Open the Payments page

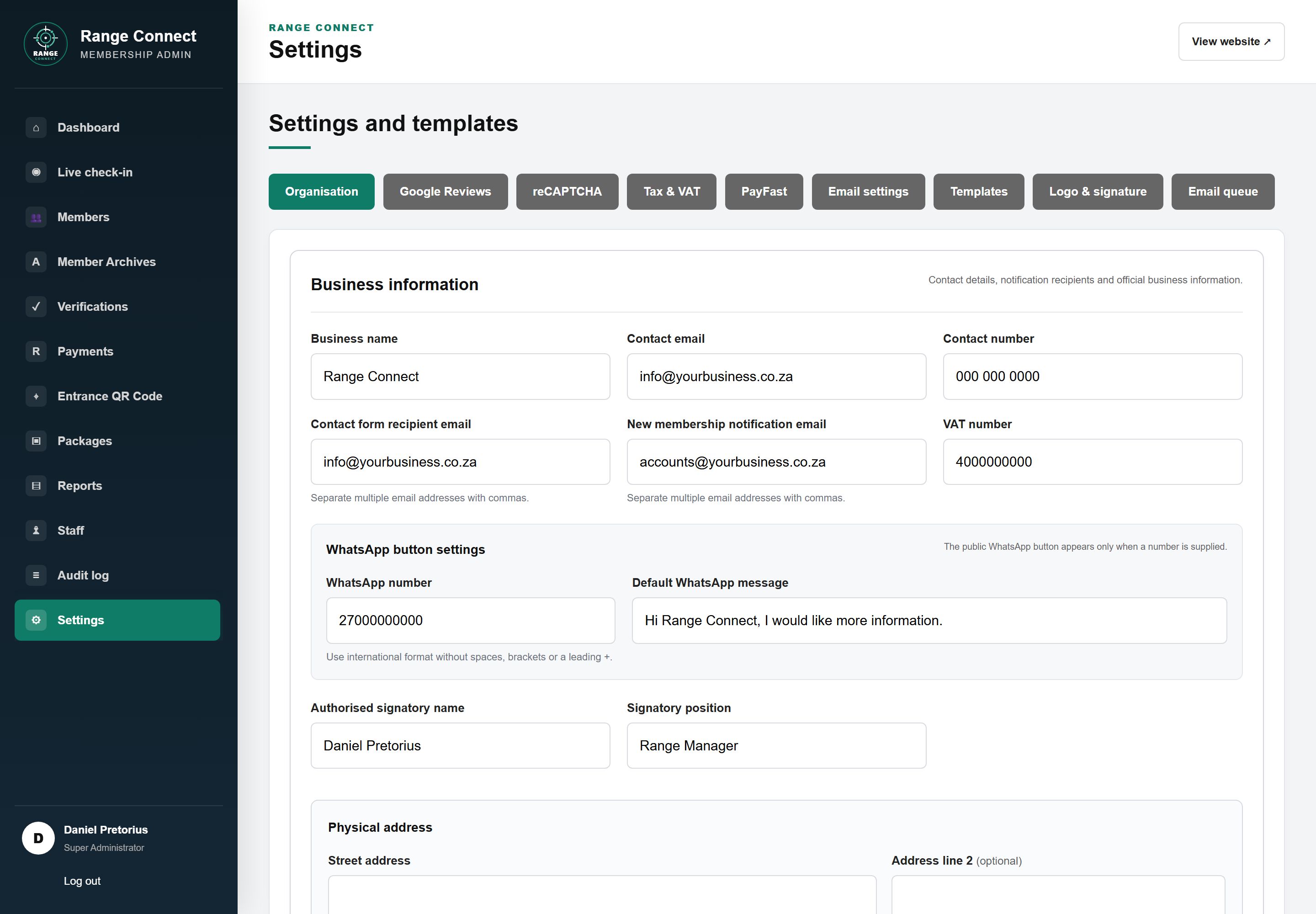point(117,351)
